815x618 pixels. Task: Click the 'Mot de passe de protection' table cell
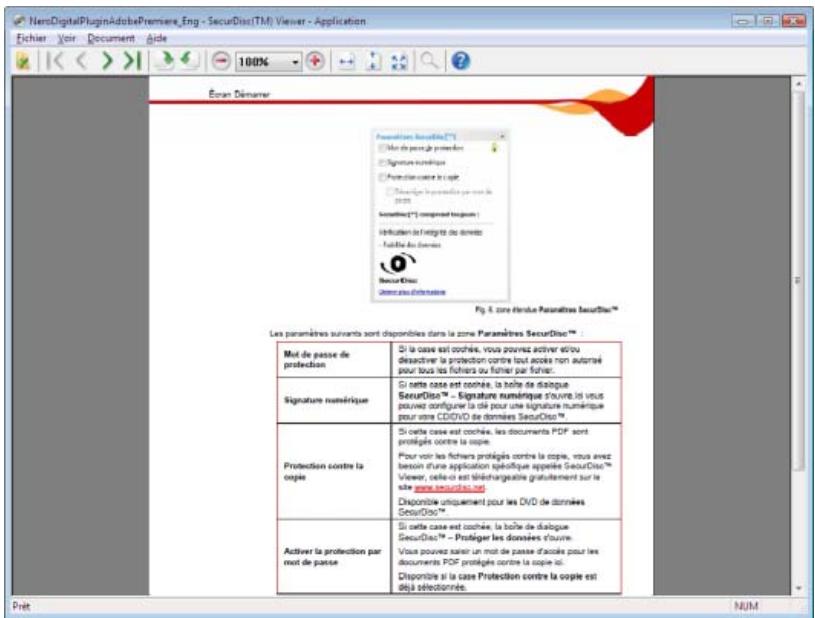(x=334, y=360)
